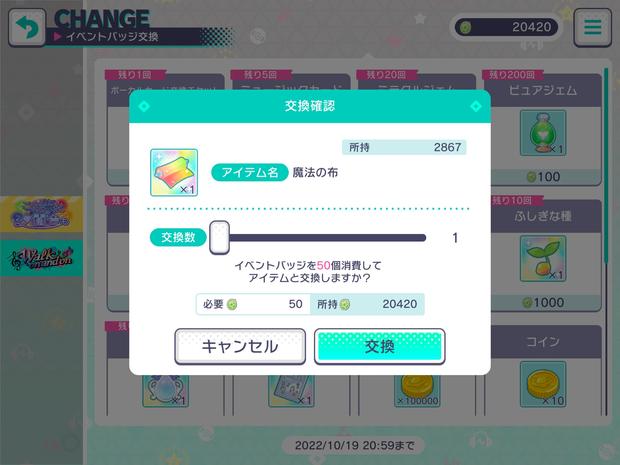Click the ピュアジェム item card title
620x465 pixels.
point(543,91)
